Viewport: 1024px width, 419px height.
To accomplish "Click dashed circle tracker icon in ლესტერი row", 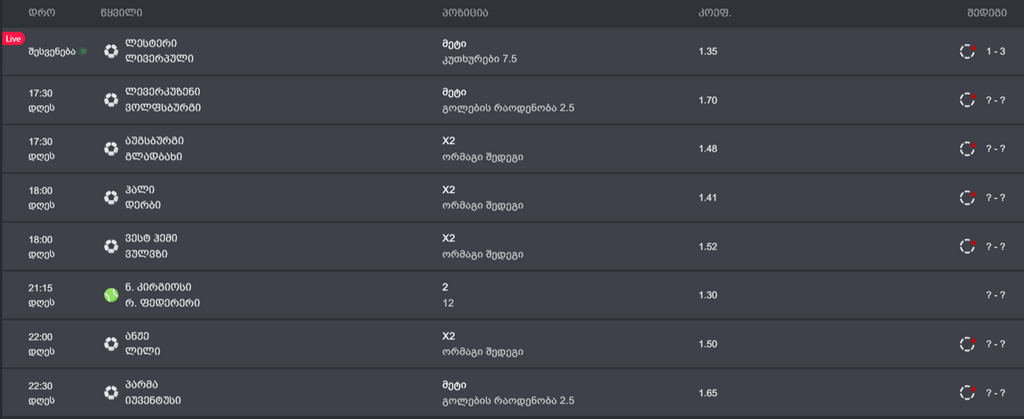I will pos(967,51).
